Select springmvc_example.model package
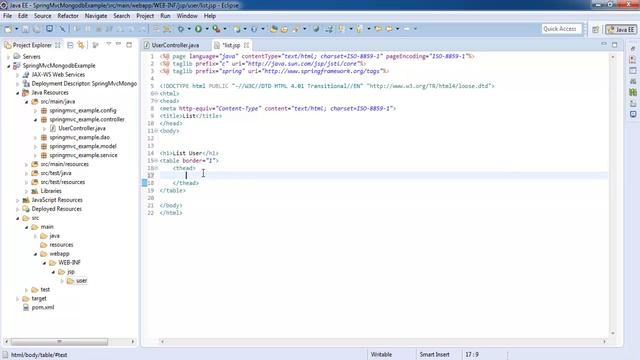The image size is (640, 360). point(83,147)
